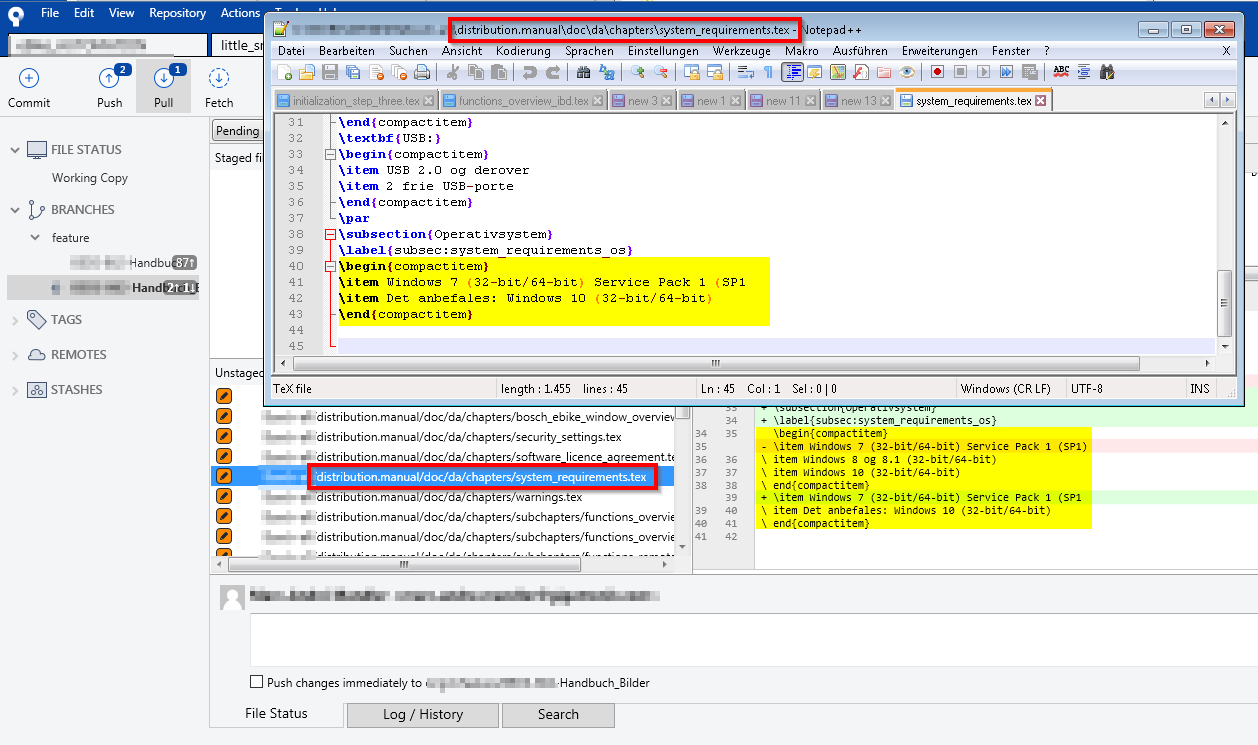Click the Open file icon in Notepad++

(x=307, y=72)
